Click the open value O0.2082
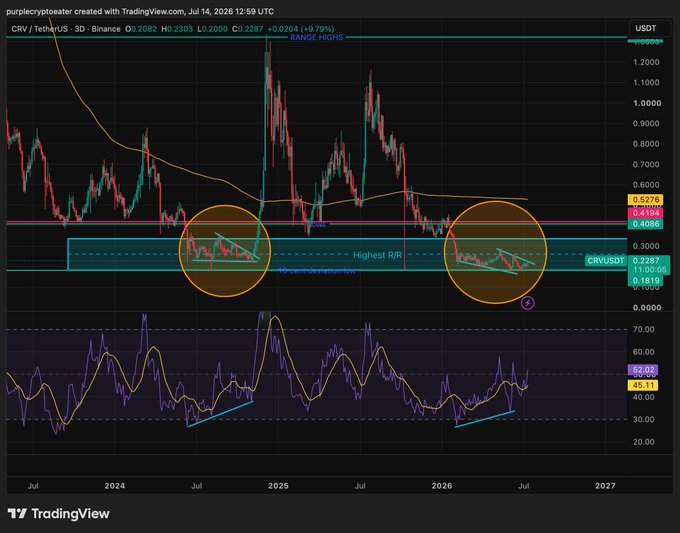The width and height of the screenshot is (680, 533). 141,29
